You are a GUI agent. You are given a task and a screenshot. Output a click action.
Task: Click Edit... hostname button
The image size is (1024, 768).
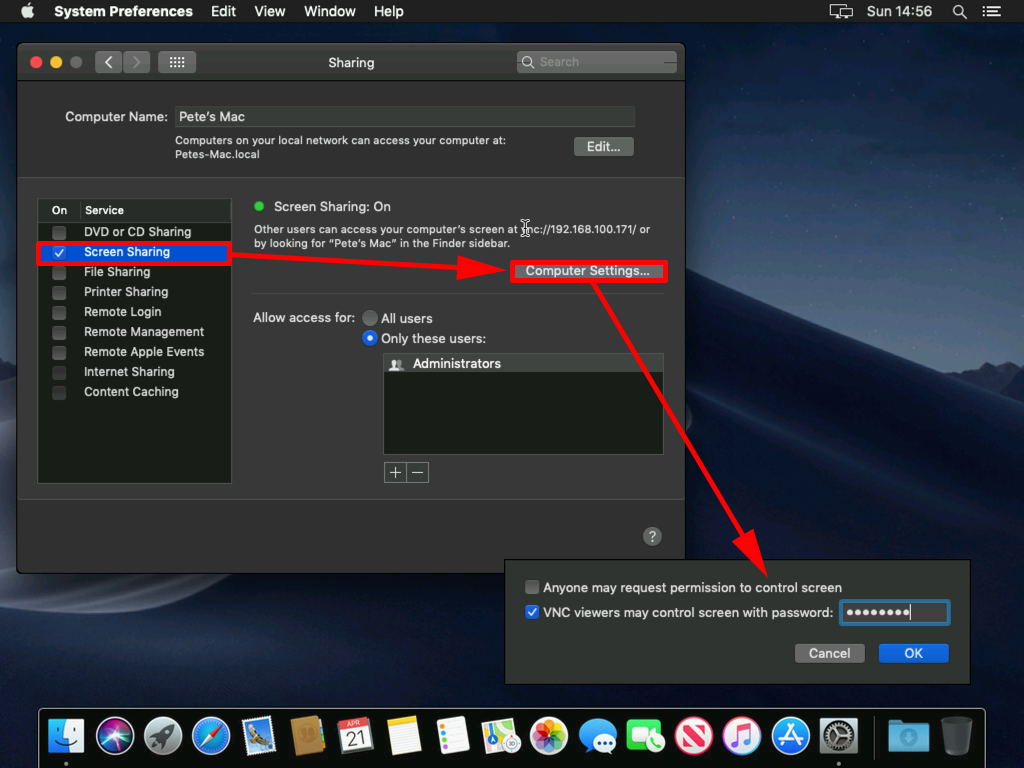click(x=603, y=146)
